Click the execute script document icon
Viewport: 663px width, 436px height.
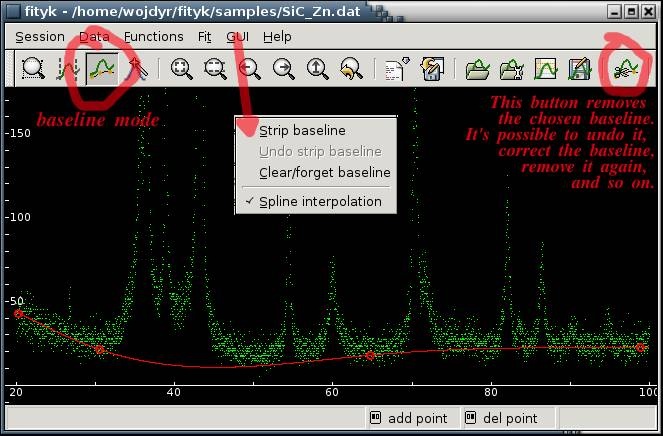click(397, 68)
